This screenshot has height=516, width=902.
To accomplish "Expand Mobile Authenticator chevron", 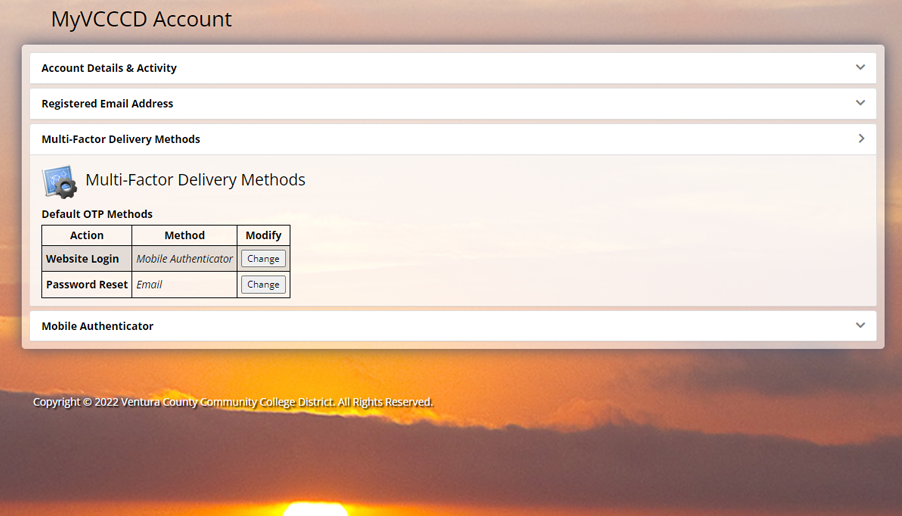I will 860,325.
